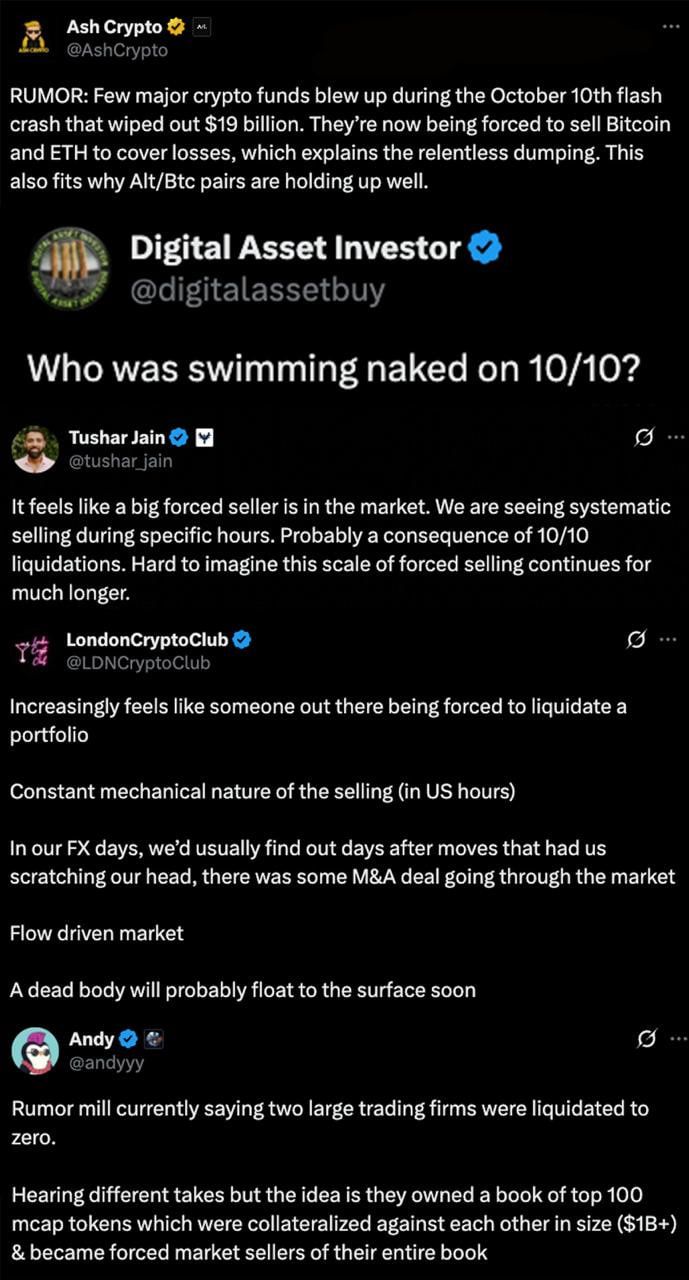Click Tushar Jain's profile photo
The width and height of the screenshot is (689, 1280).
click(x=35, y=448)
